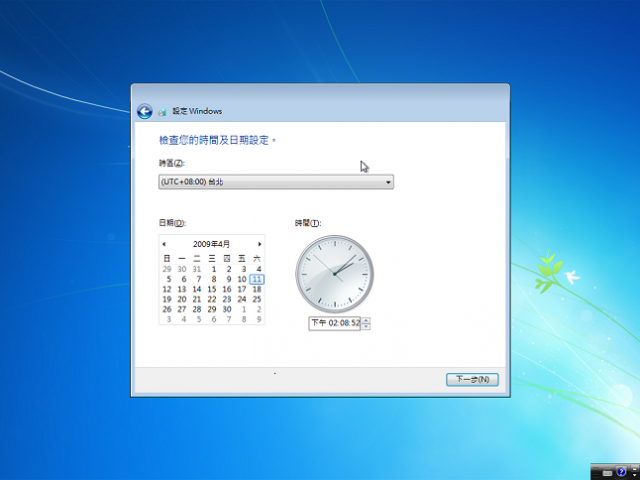Select date 27 in the calendar
The image size is (640, 480).
coord(182,309)
